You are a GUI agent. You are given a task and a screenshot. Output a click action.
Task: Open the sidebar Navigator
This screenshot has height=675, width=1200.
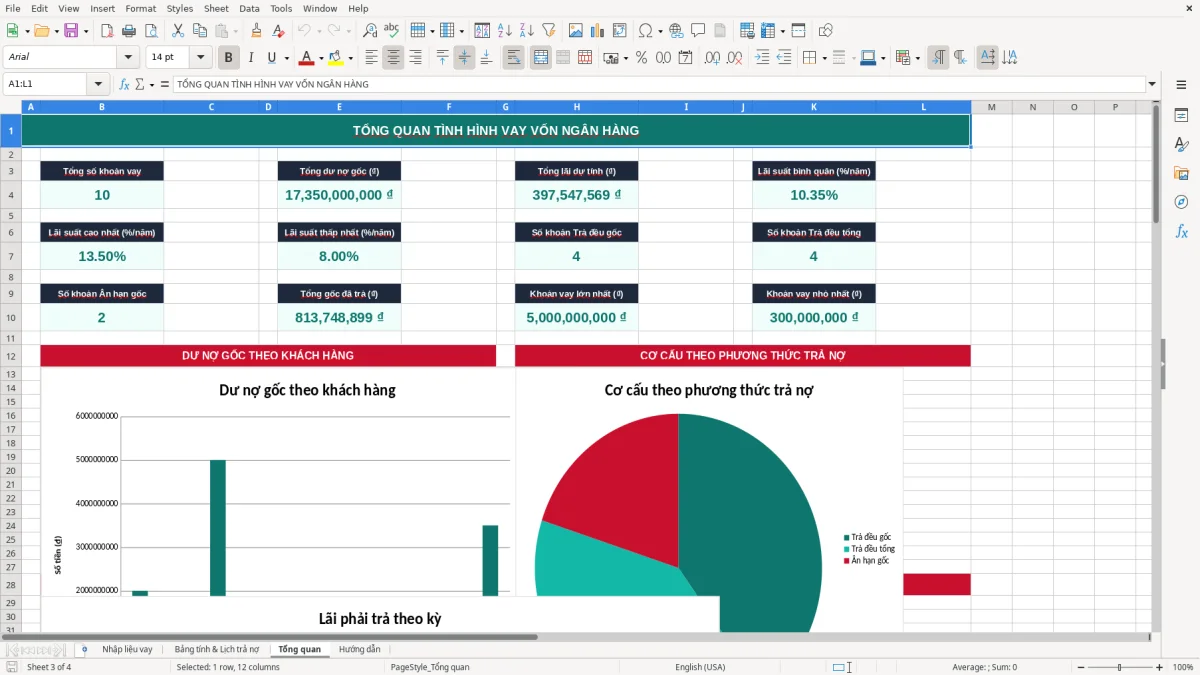(1181, 202)
